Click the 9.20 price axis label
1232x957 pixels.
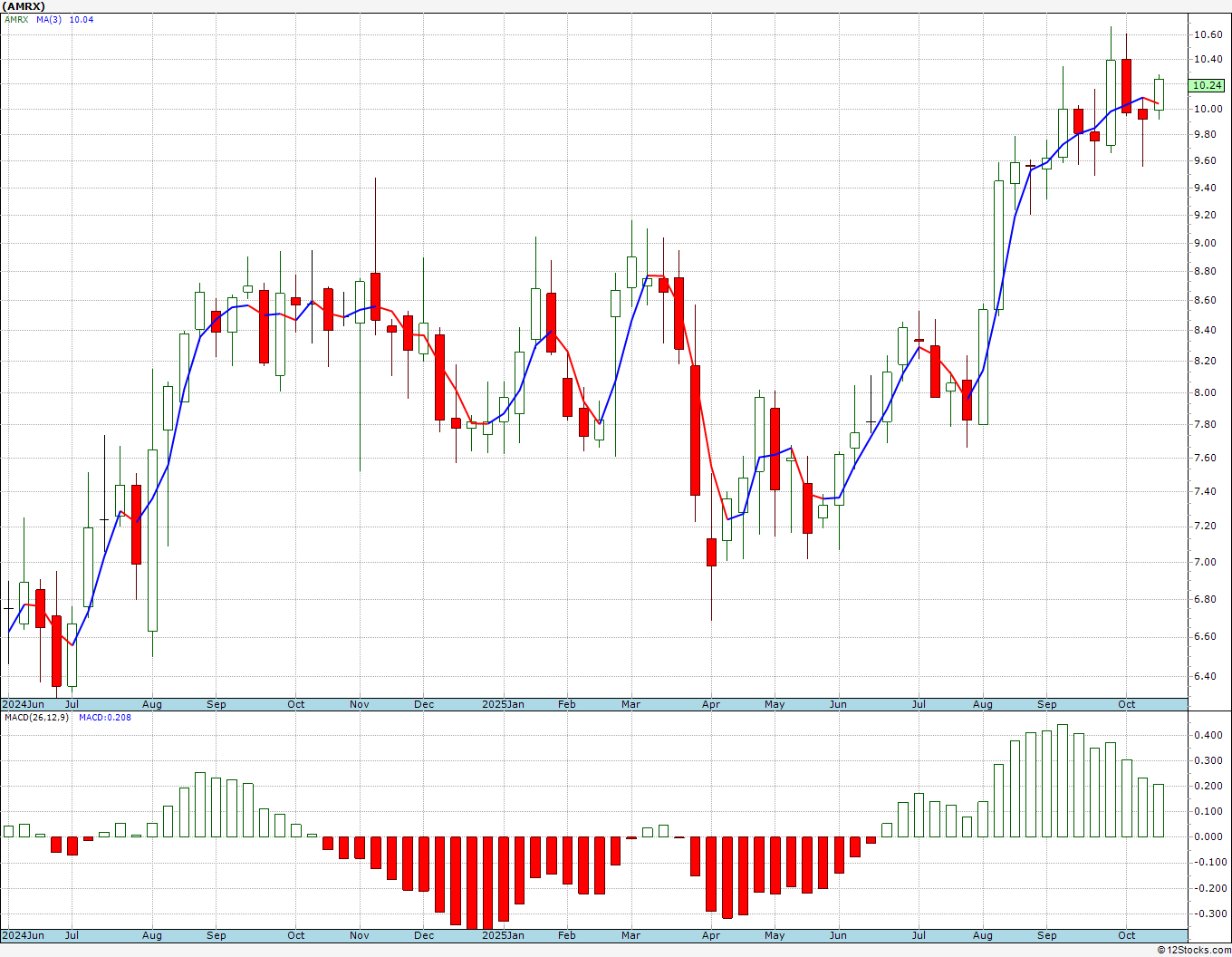pyautogui.click(x=1207, y=215)
